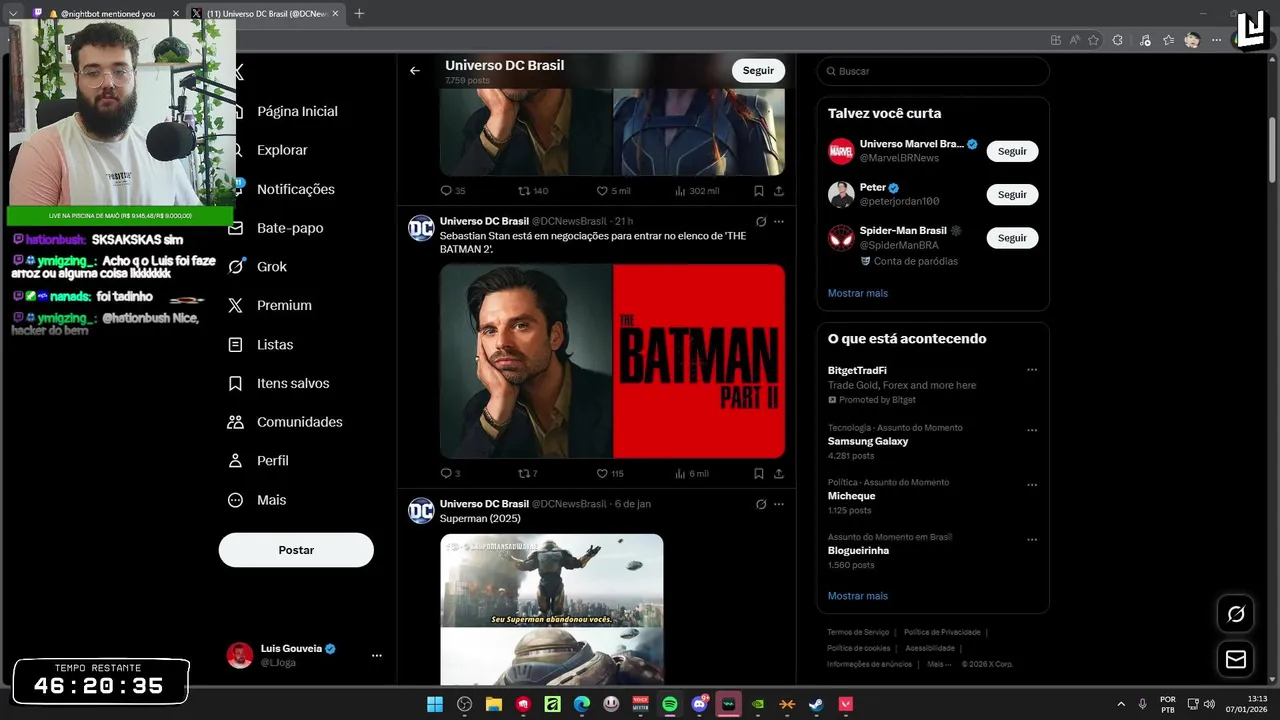
Task: Go back using arrow beside Universo DC Brasil
Action: click(415, 71)
